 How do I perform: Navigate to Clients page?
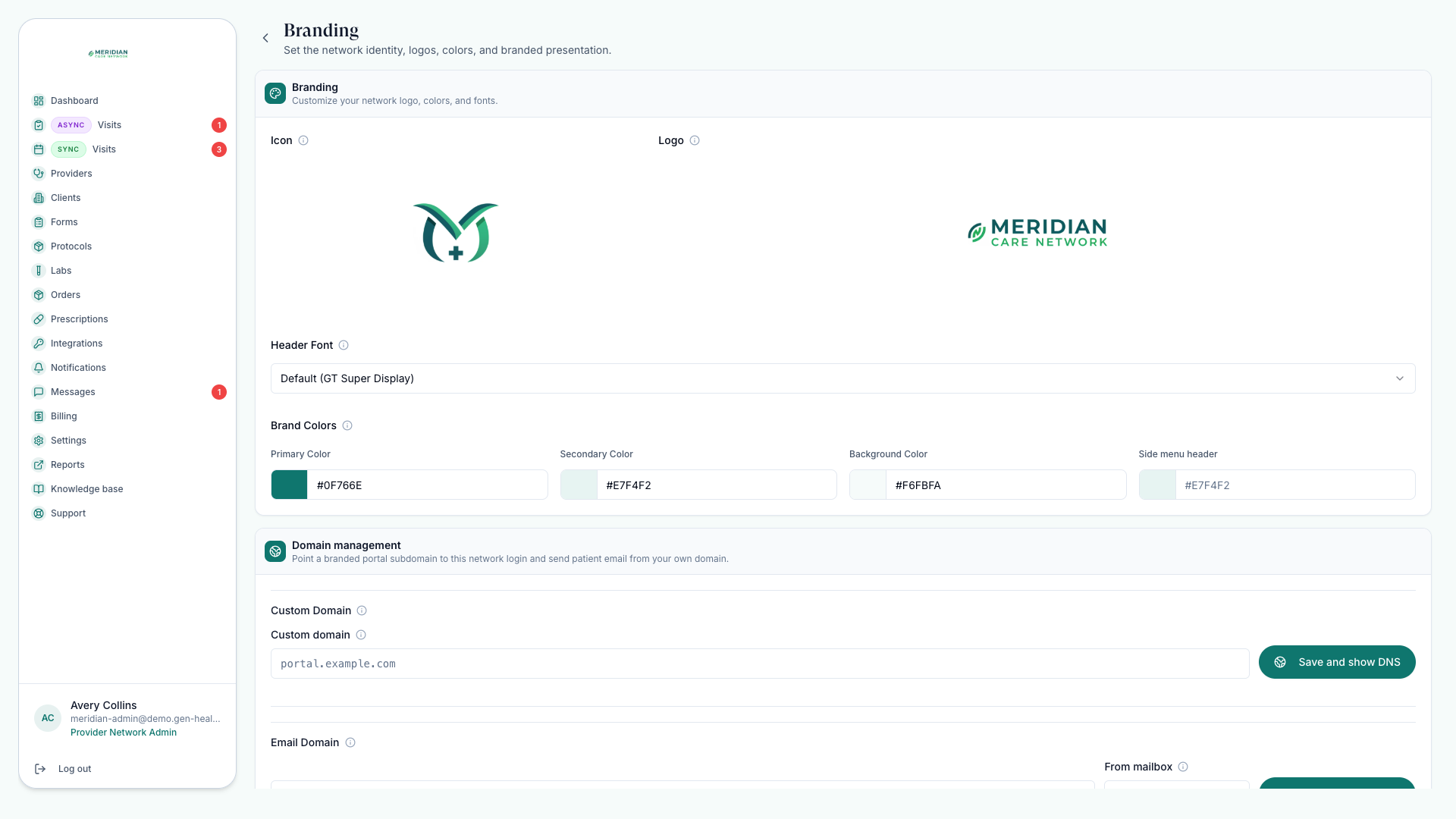tap(127, 198)
